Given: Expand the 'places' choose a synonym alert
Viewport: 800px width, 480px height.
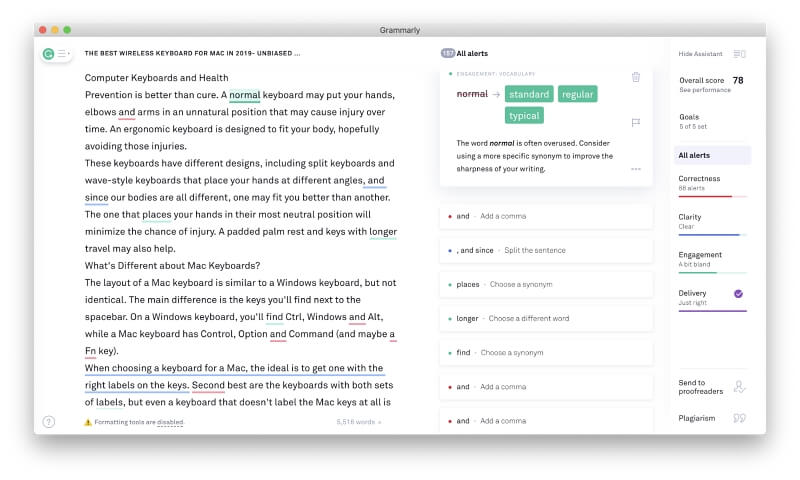Looking at the screenshot, I should tap(545, 284).
